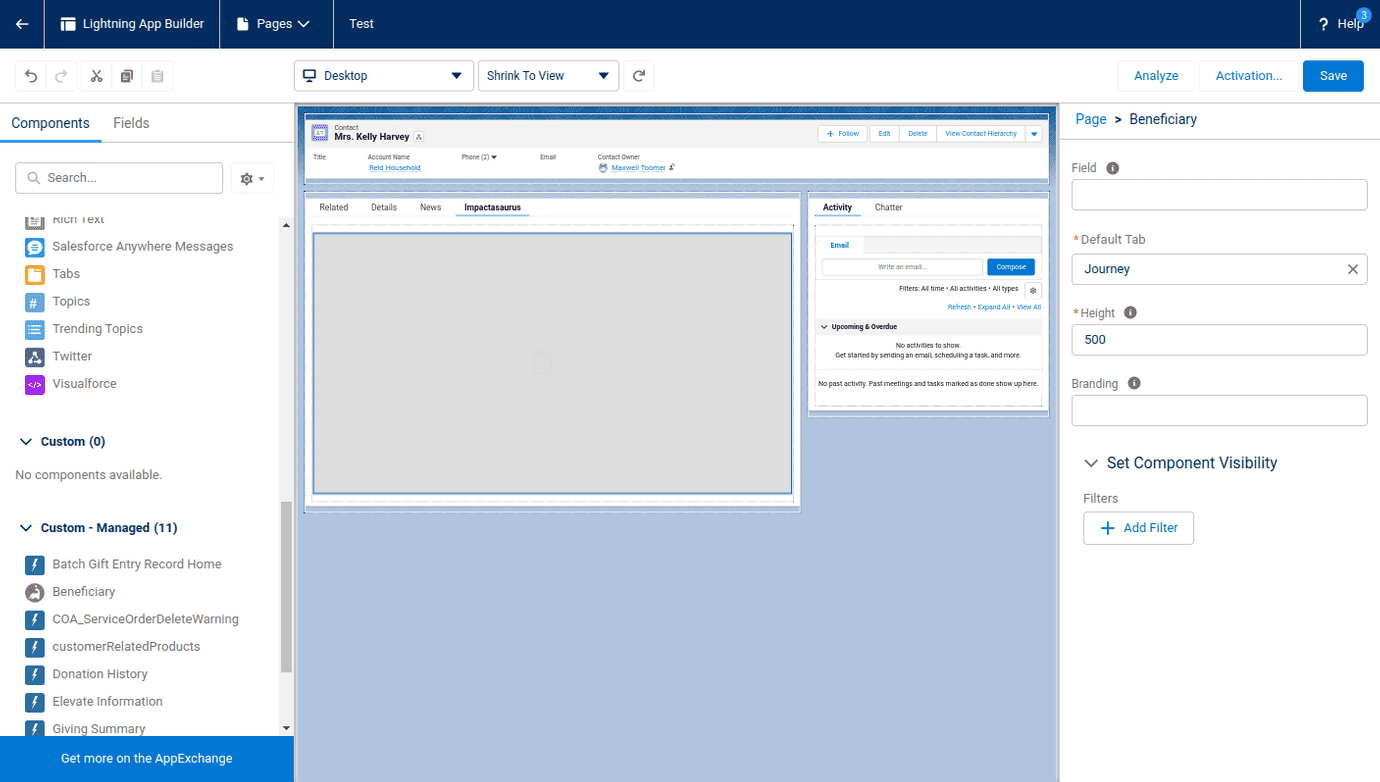Image resolution: width=1380 pixels, height=782 pixels.
Task: Click the Redo icon in the toolbar
Action: click(59, 75)
